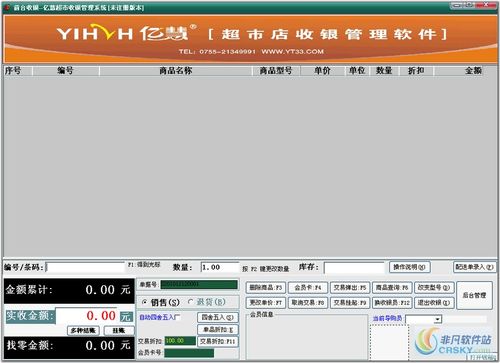Click the 交易折扣 field showing 100.00
500x363 pixels.
pyautogui.click(x=180, y=341)
